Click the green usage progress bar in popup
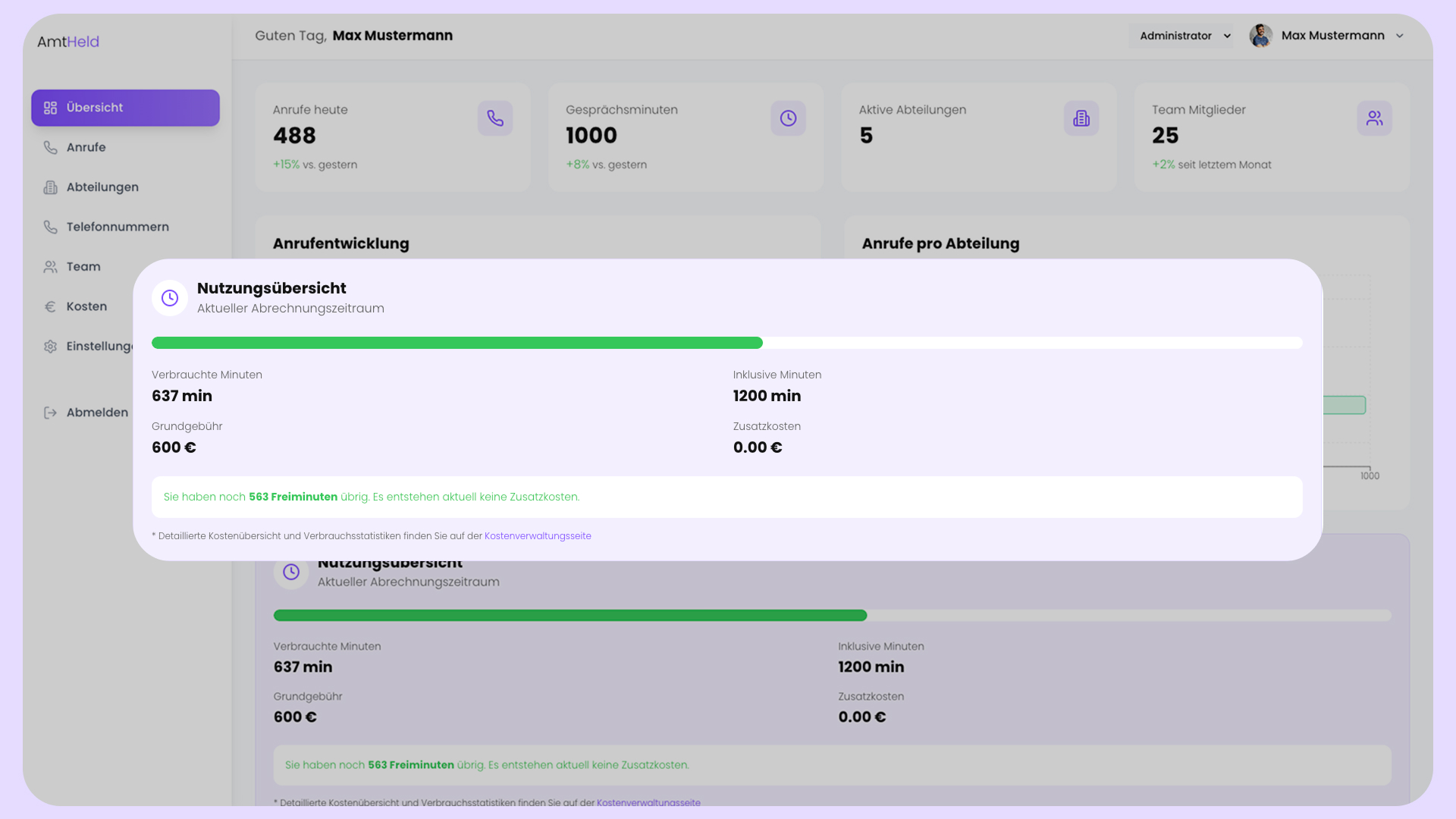 point(457,343)
